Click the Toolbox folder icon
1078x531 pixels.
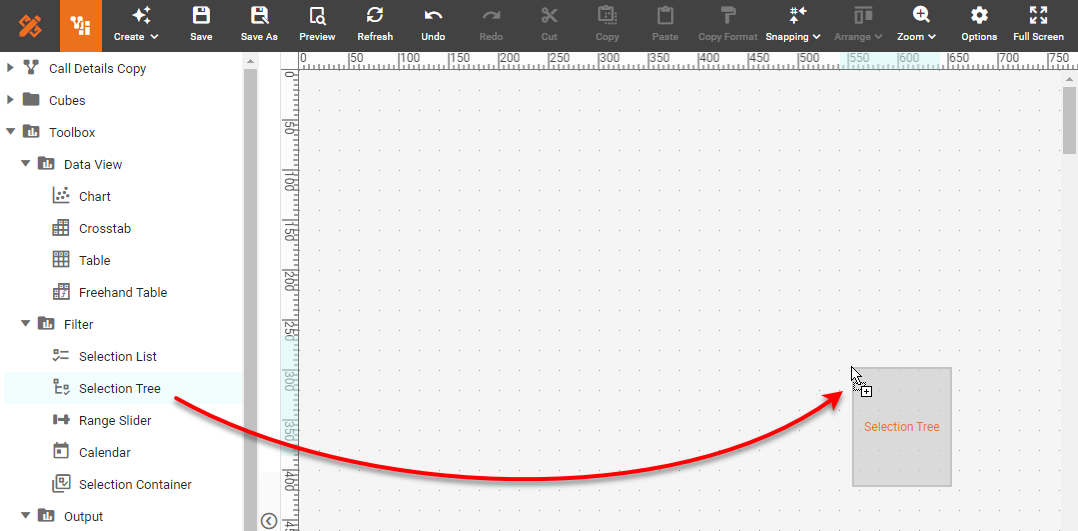point(30,131)
